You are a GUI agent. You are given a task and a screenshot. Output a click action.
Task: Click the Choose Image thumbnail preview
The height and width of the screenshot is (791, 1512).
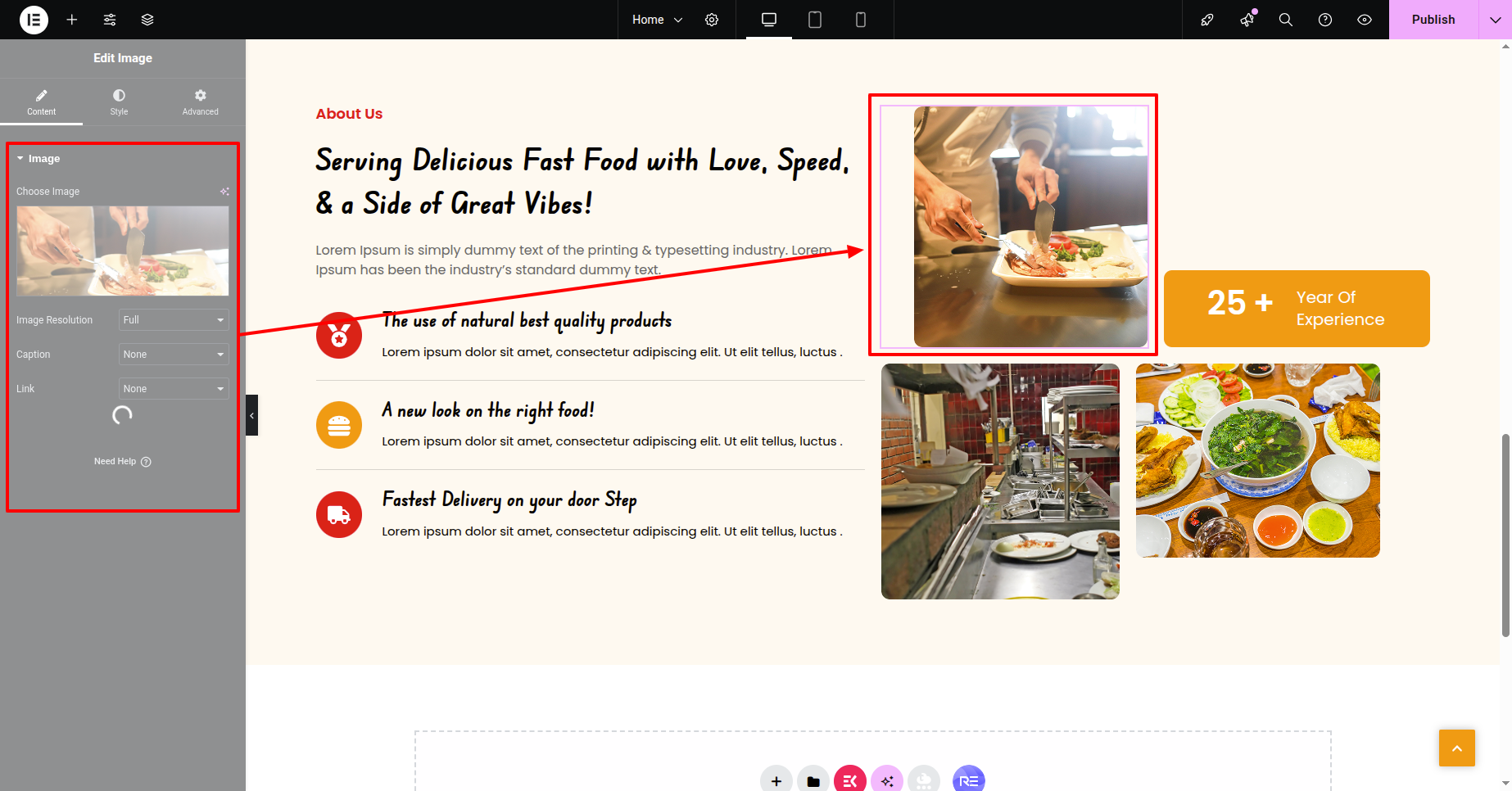123,251
